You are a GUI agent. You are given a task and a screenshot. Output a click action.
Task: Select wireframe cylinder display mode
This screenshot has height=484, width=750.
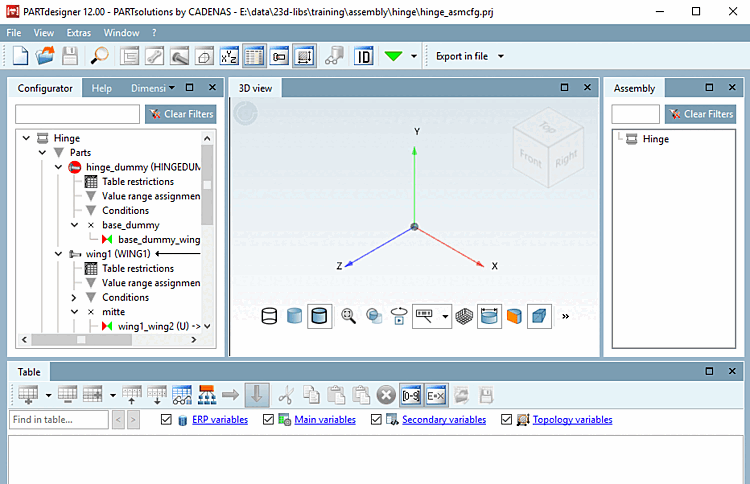coord(269,316)
